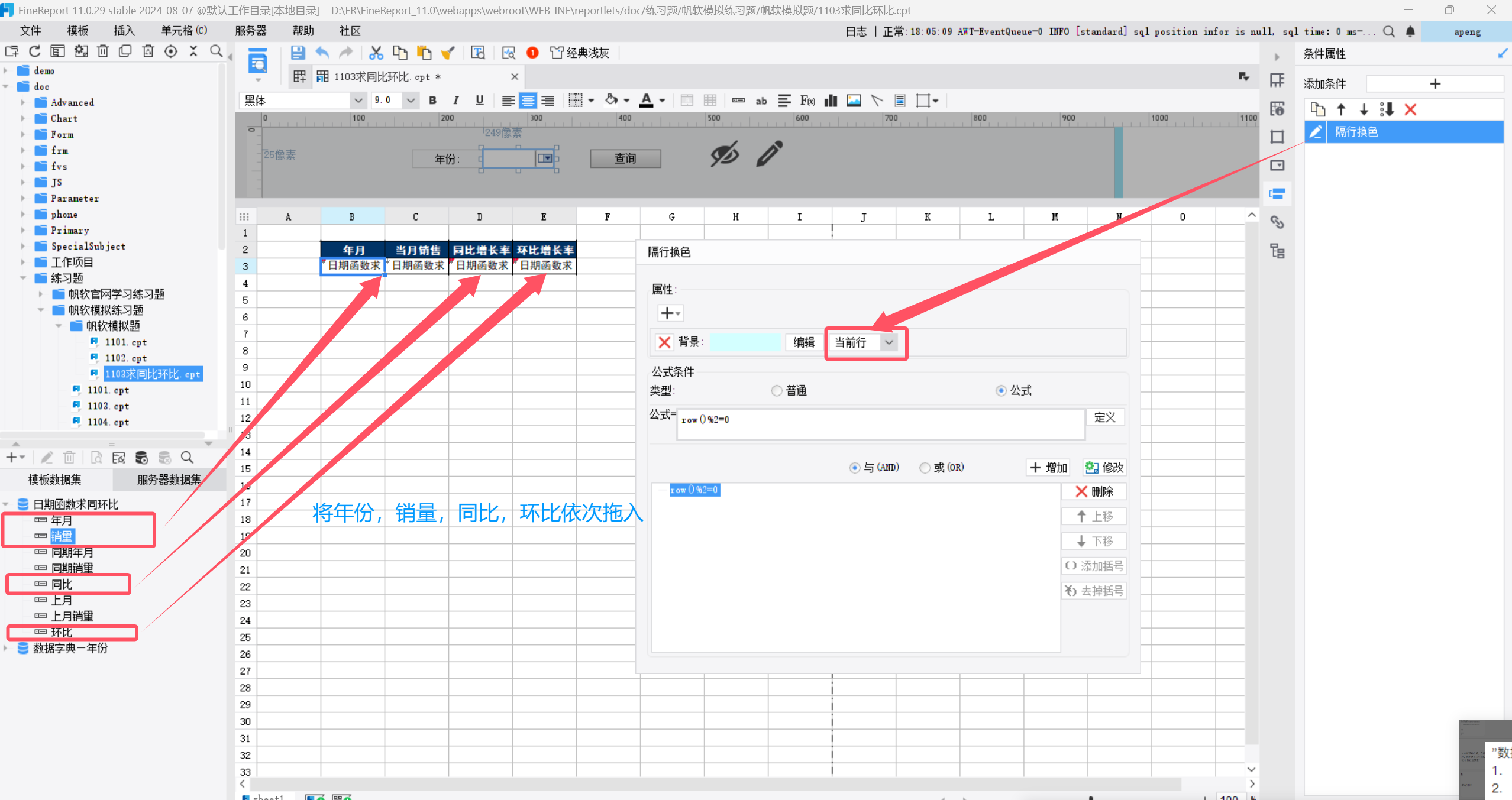Click the Save template icon
Image resolution: width=1512 pixels, height=800 pixels.
point(298,53)
